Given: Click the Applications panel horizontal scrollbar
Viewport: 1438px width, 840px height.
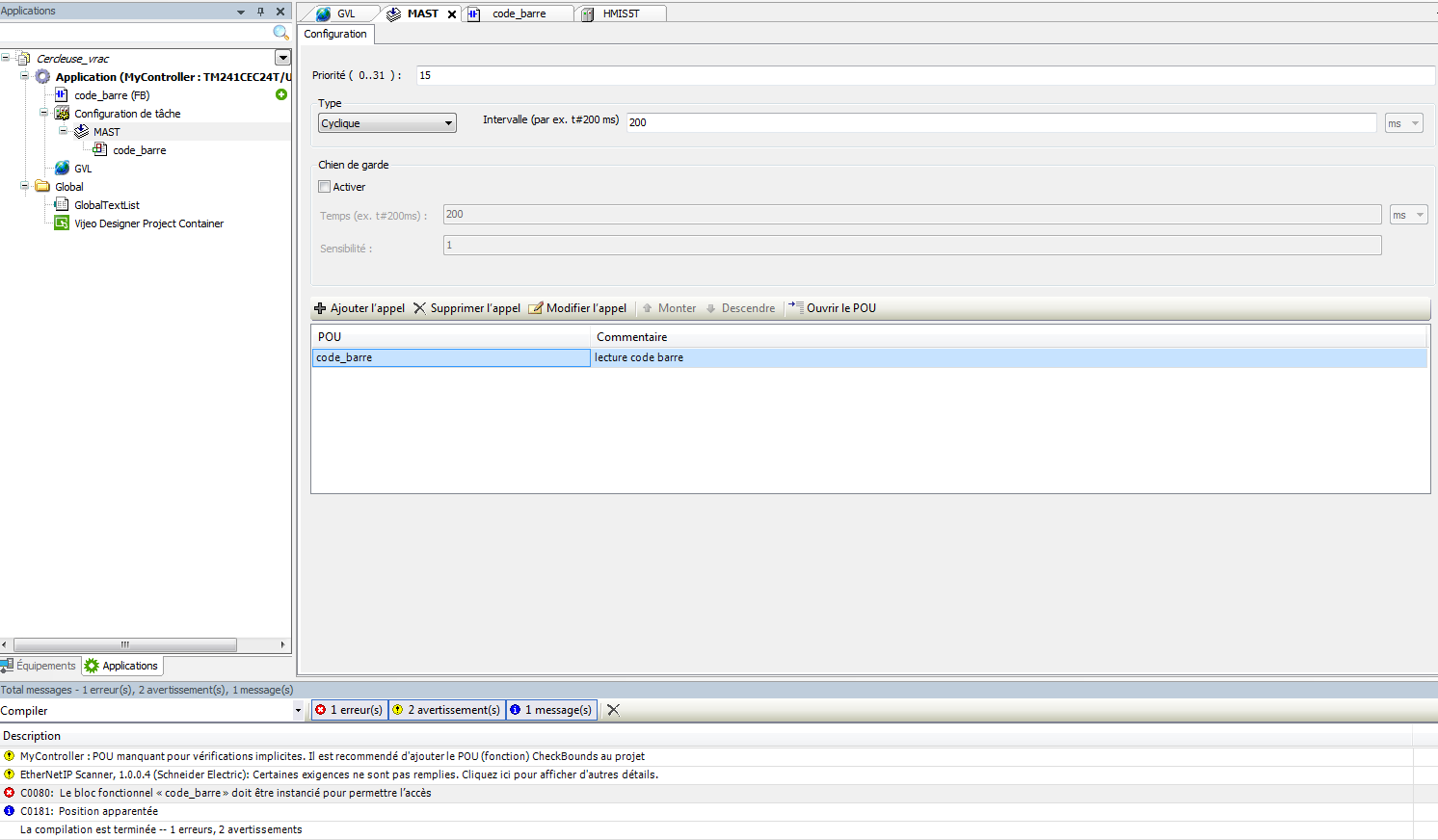Looking at the screenshot, I should [125, 644].
